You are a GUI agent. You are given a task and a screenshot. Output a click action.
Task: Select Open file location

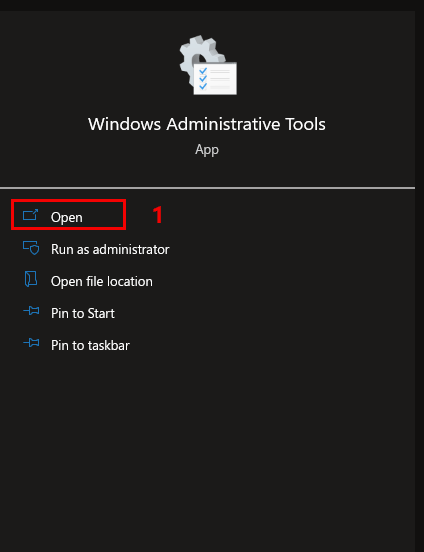coord(102,281)
